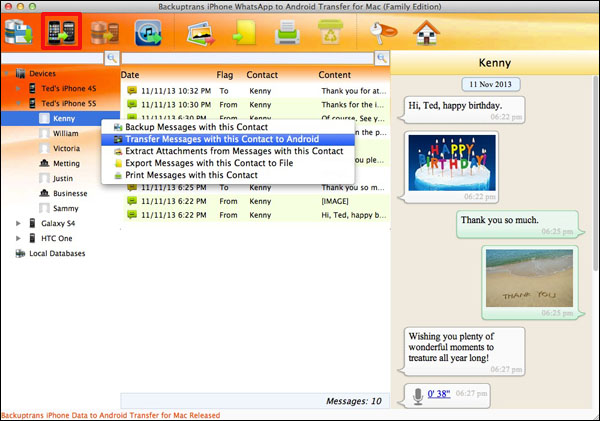Click the search magnifier above the message list
Viewport: 600px width, 421px height.
point(382,58)
